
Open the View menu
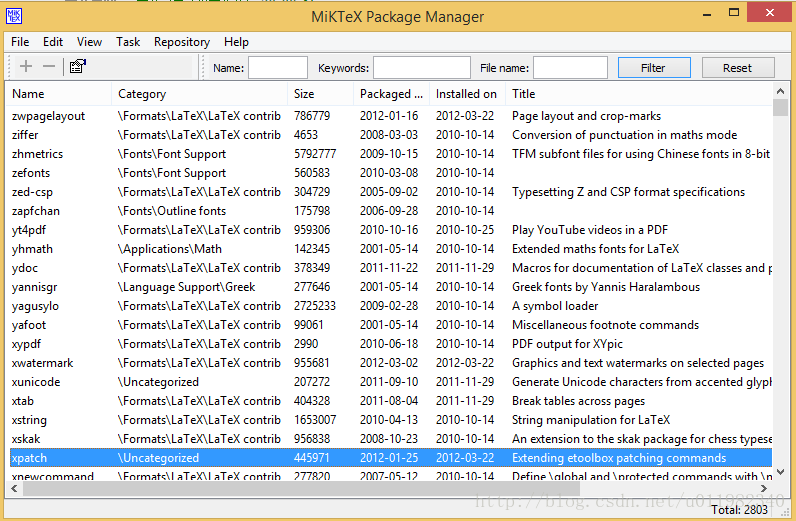89,42
